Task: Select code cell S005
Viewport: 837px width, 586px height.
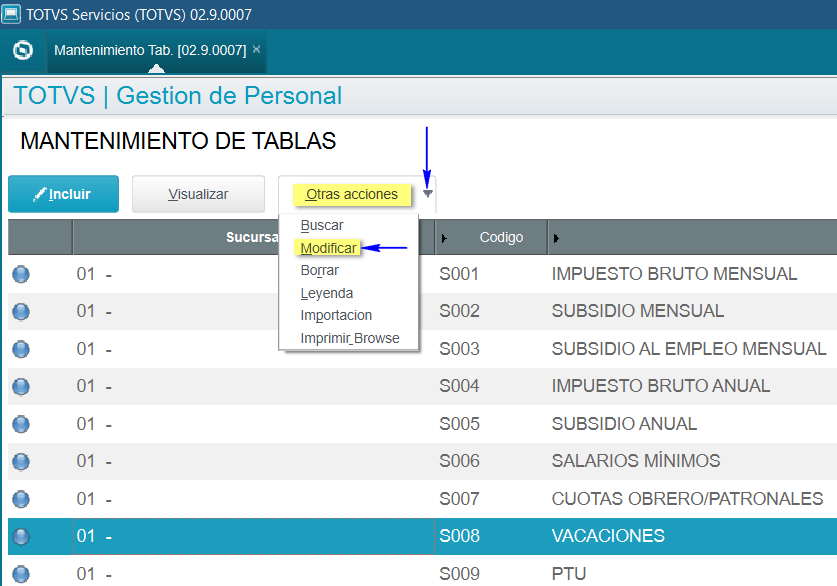Action: [x=459, y=424]
